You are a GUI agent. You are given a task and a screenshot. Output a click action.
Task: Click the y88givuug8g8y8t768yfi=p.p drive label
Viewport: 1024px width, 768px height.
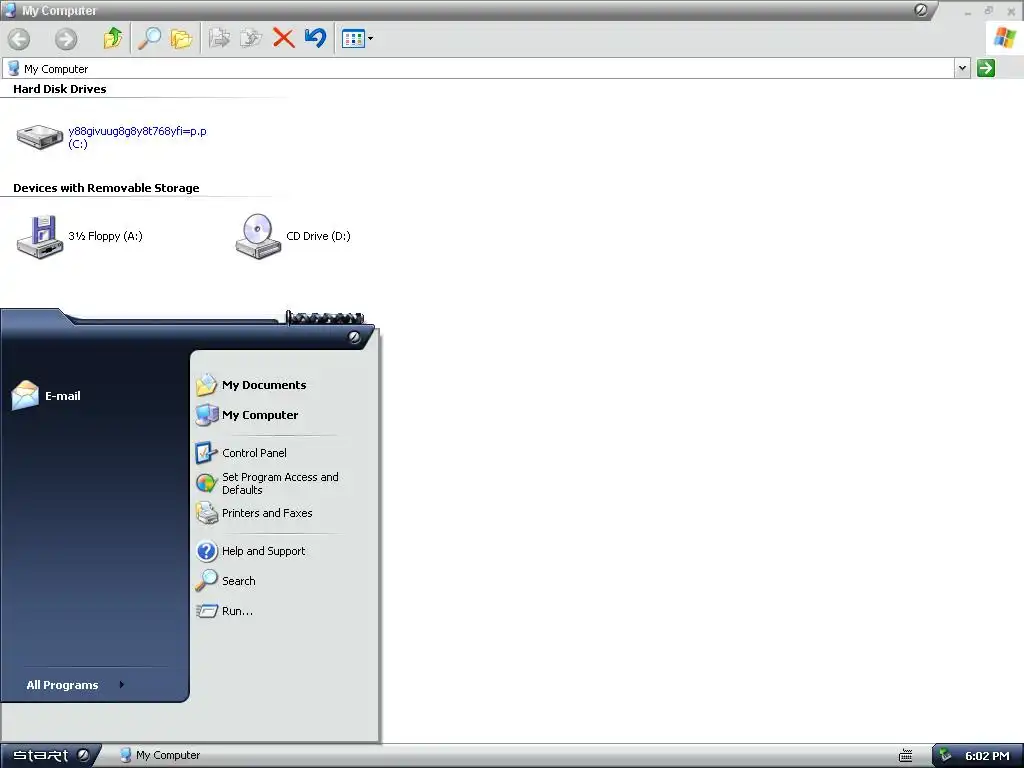click(x=137, y=131)
